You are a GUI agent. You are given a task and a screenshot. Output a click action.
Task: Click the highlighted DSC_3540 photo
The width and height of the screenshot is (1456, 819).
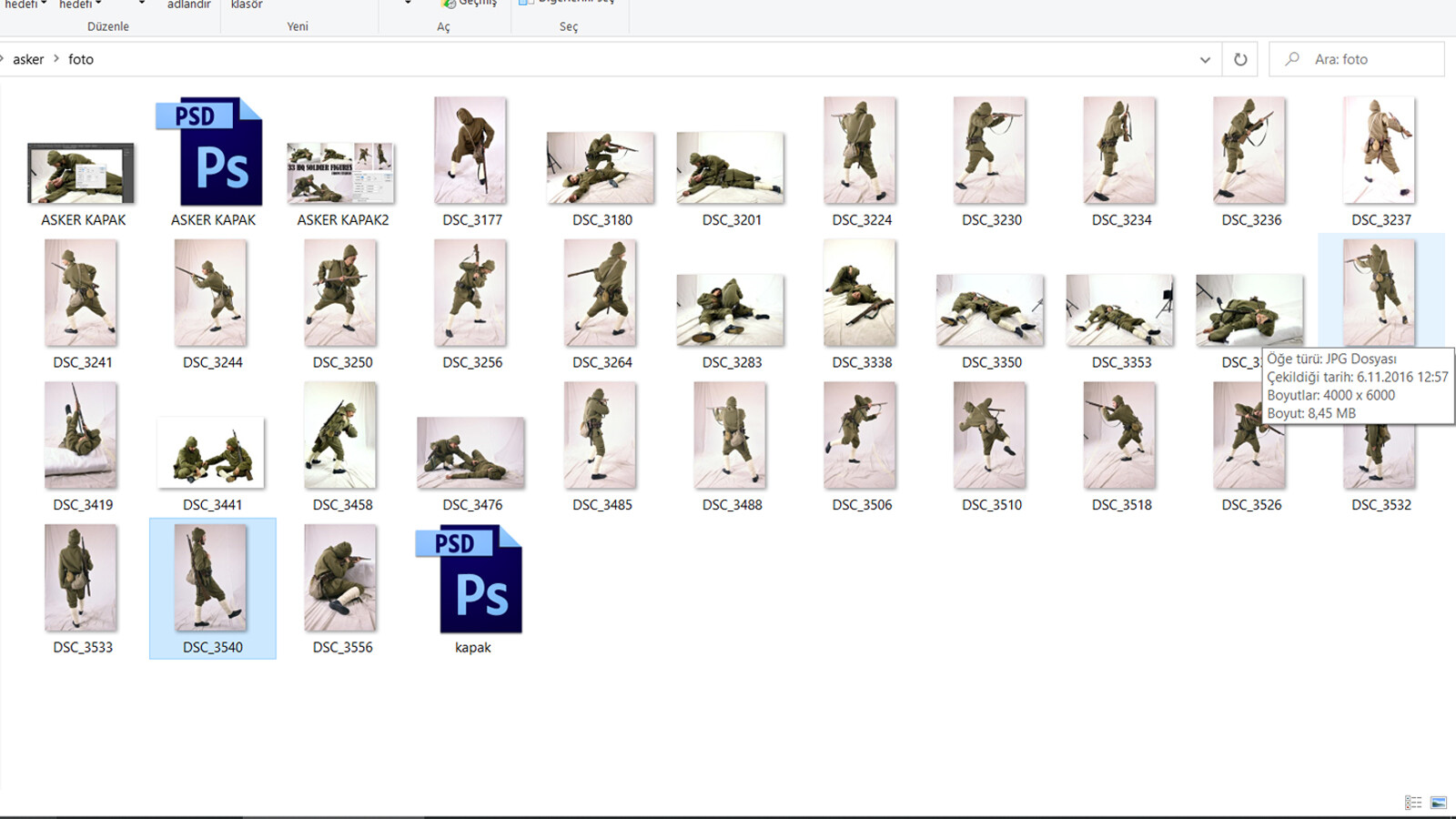[x=211, y=578]
